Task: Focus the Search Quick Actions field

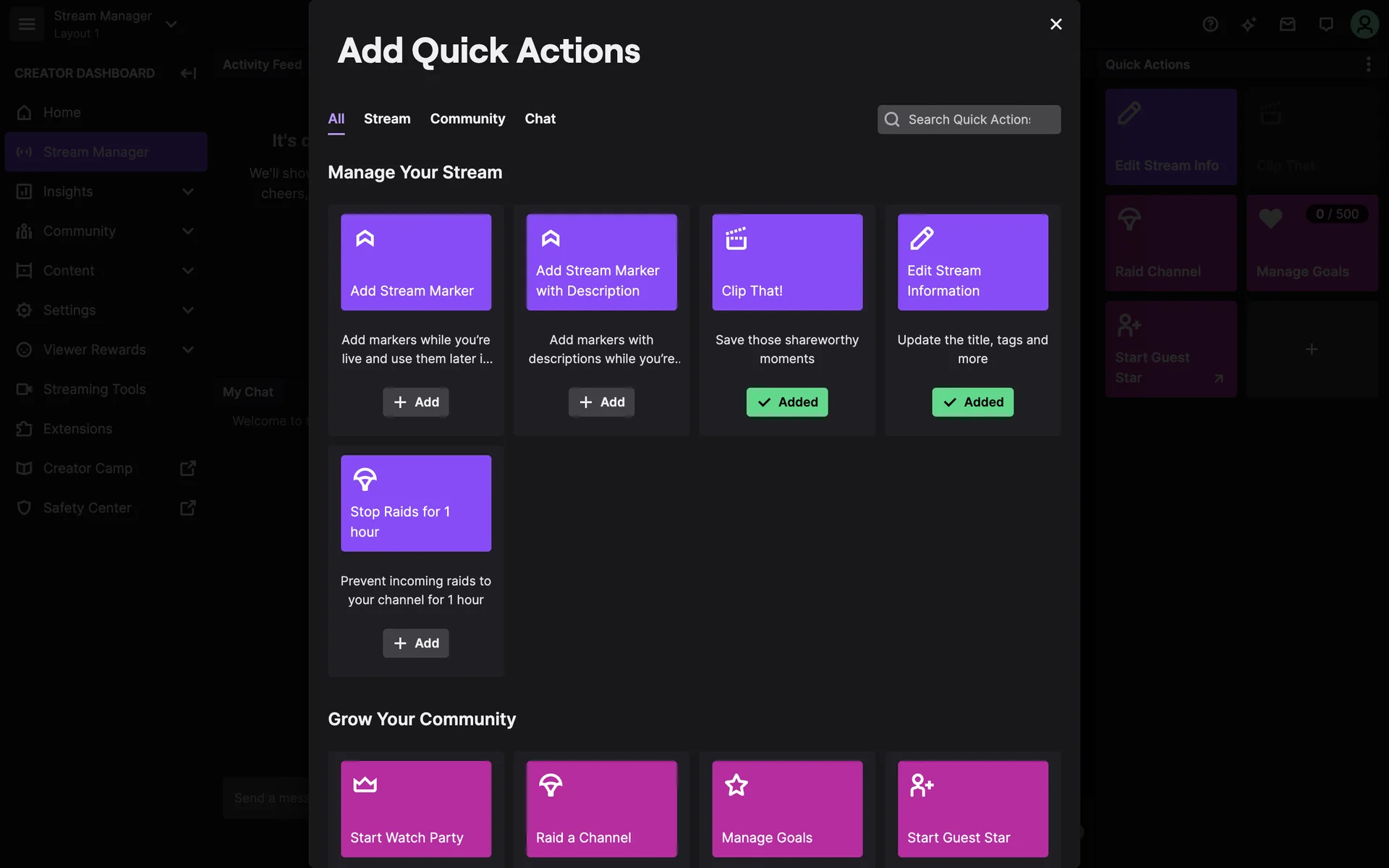Action: (x=969, y=119)
